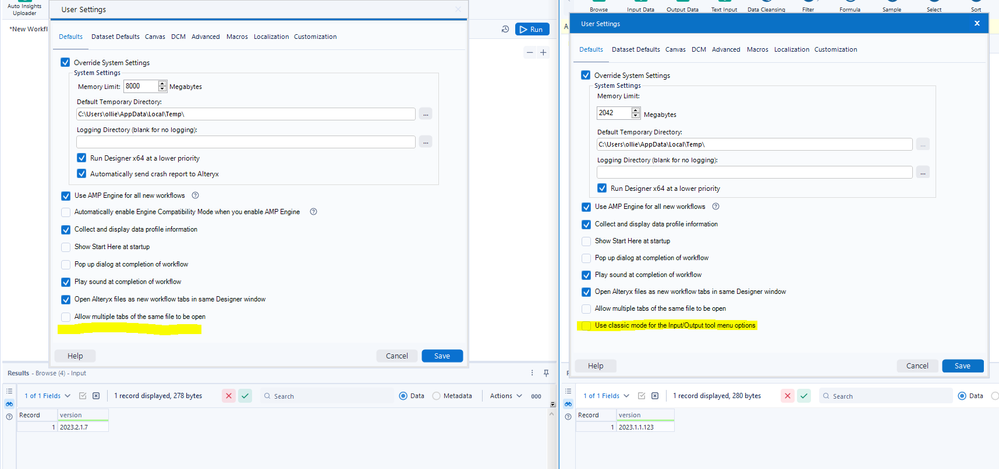This screenshot has width=999, height=469.
Task: Browse for temporary directory in left dialog
Action: pyautogui.click(x=426, y=113)
